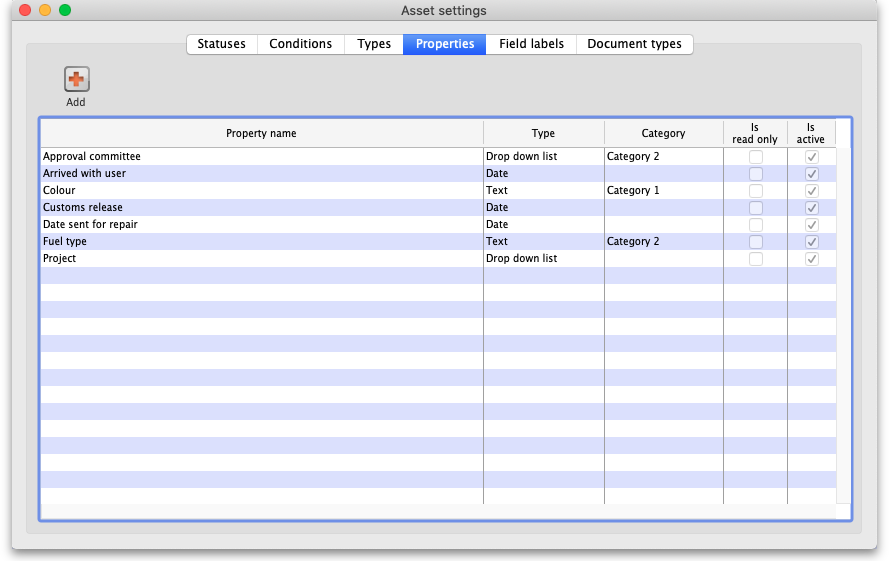This screenshot has height=561, width=889.
Task: Toggle Is active for Colour row
Action: pos(812,191)
